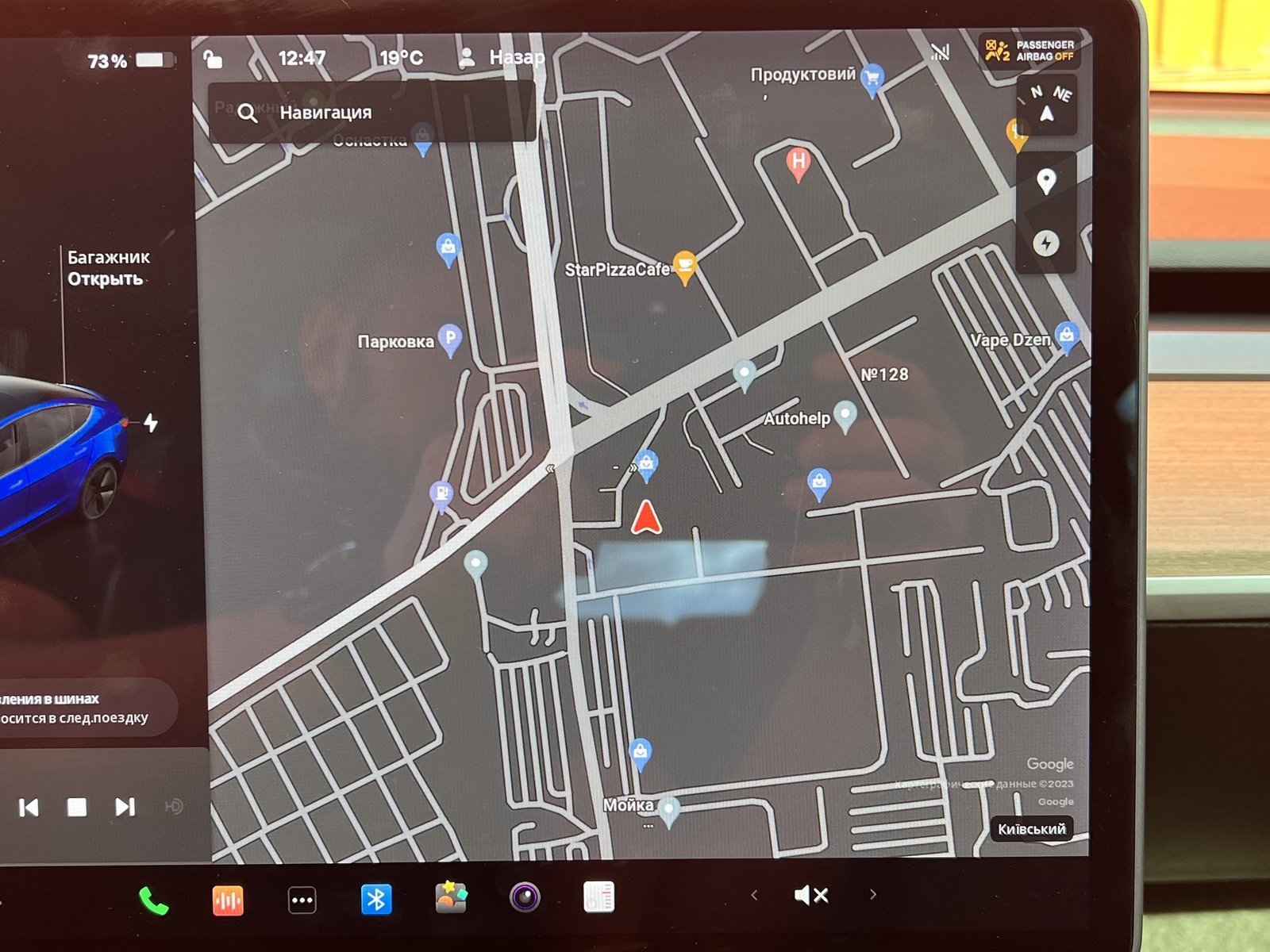Increase volume with right chevron

tap(873, 895)
